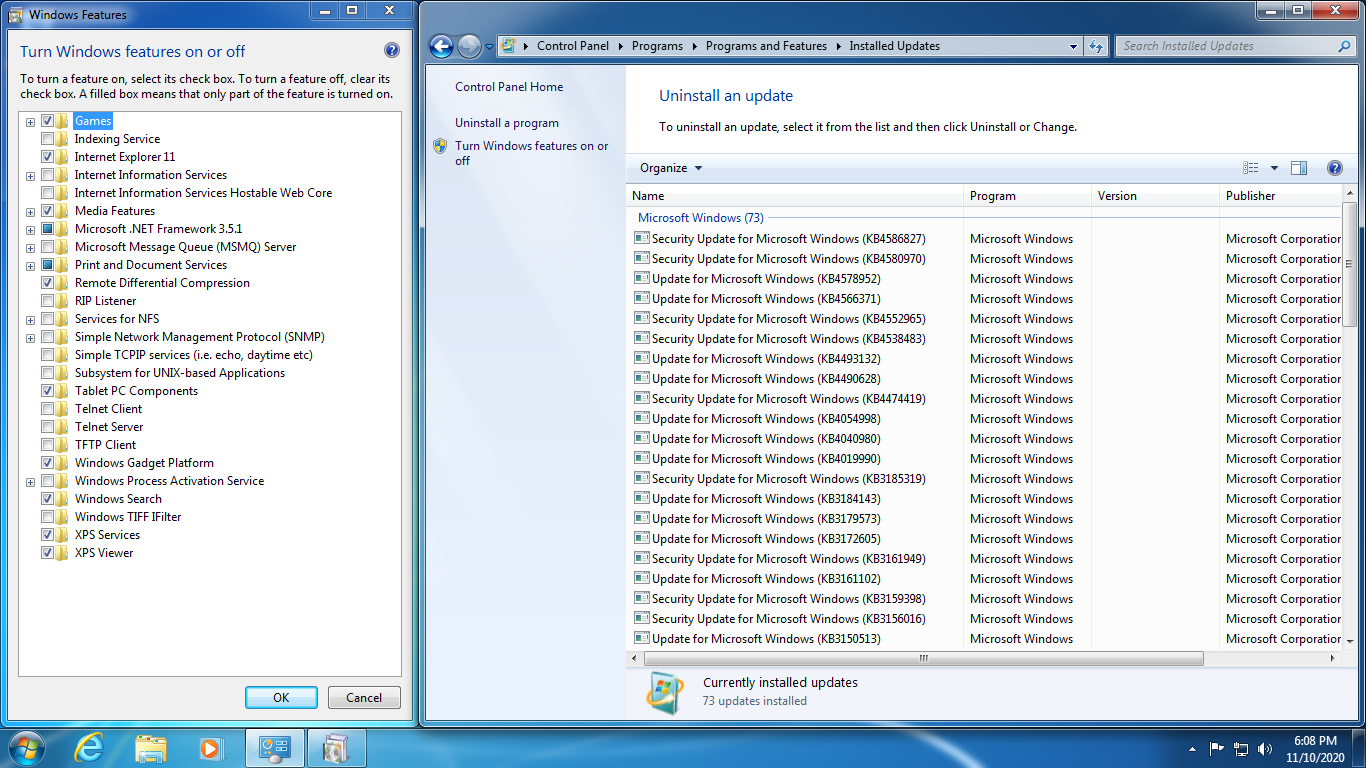Expand the Print and Document Services node

[x=31, y=266]
